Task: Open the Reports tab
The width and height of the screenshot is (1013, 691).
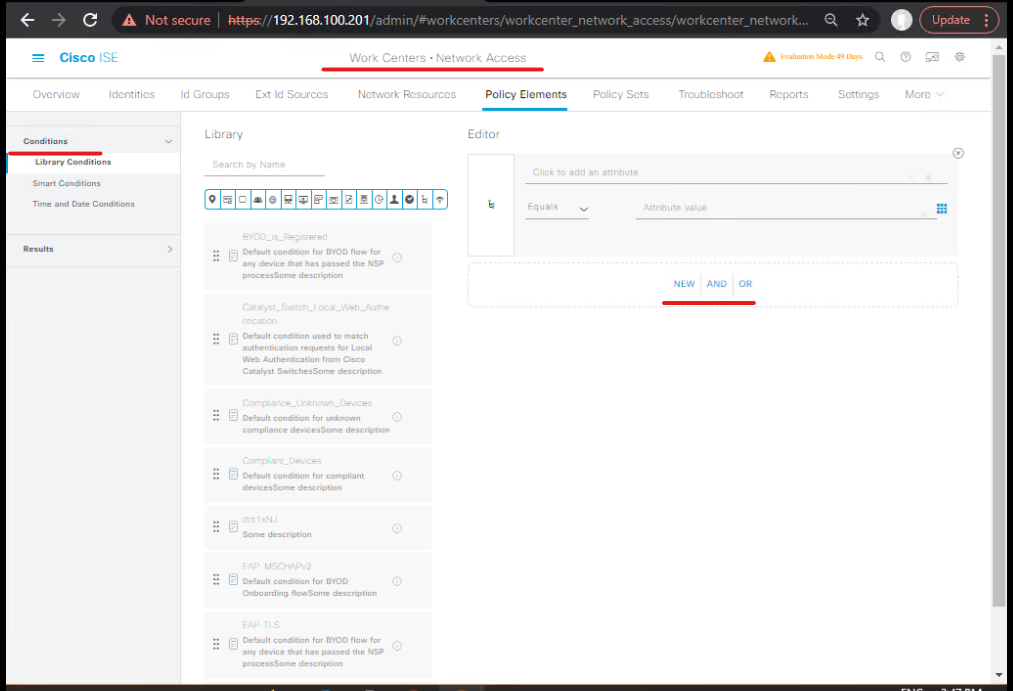Action: [x=789, y=94]
